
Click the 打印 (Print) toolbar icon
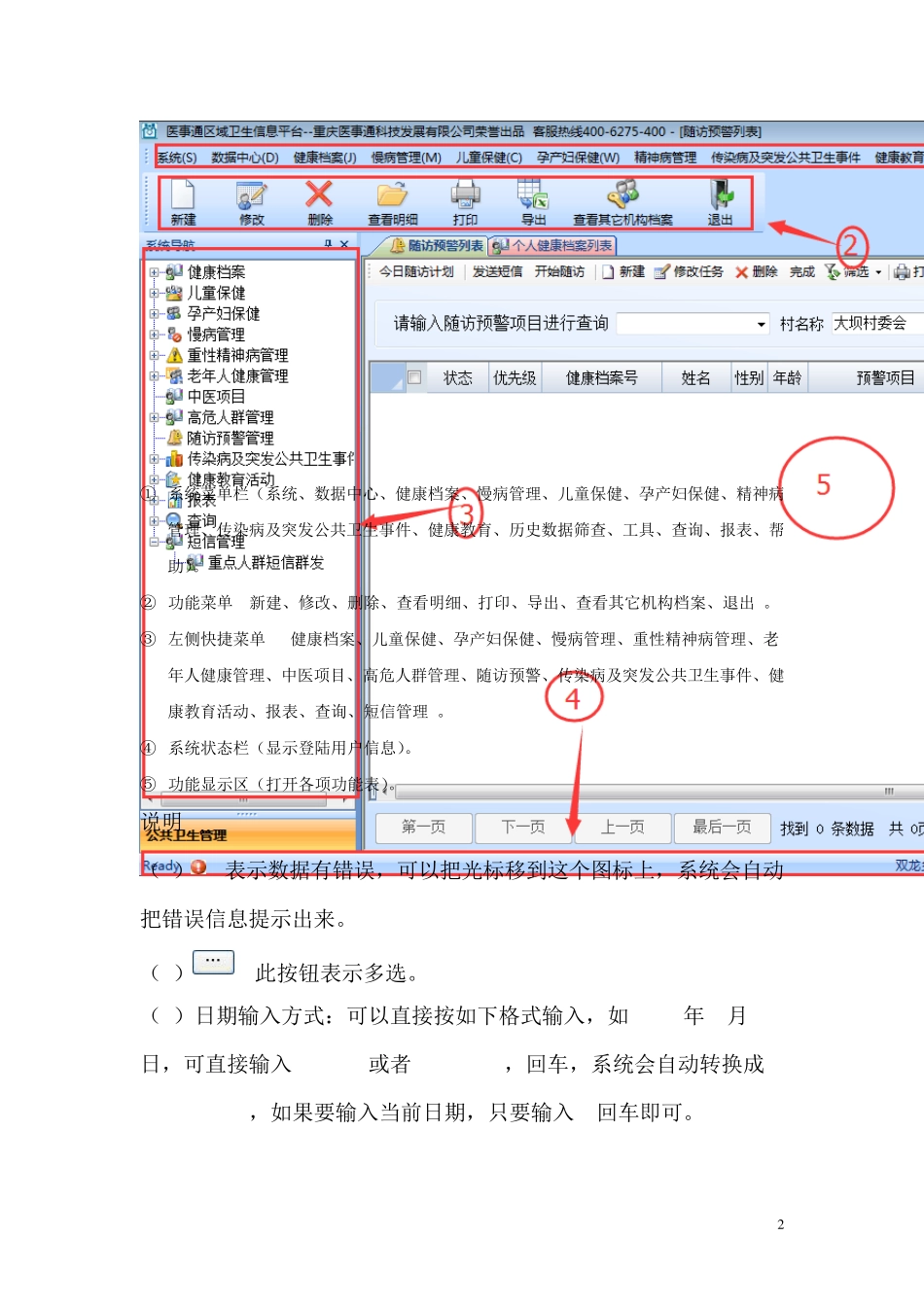point(465,195)
